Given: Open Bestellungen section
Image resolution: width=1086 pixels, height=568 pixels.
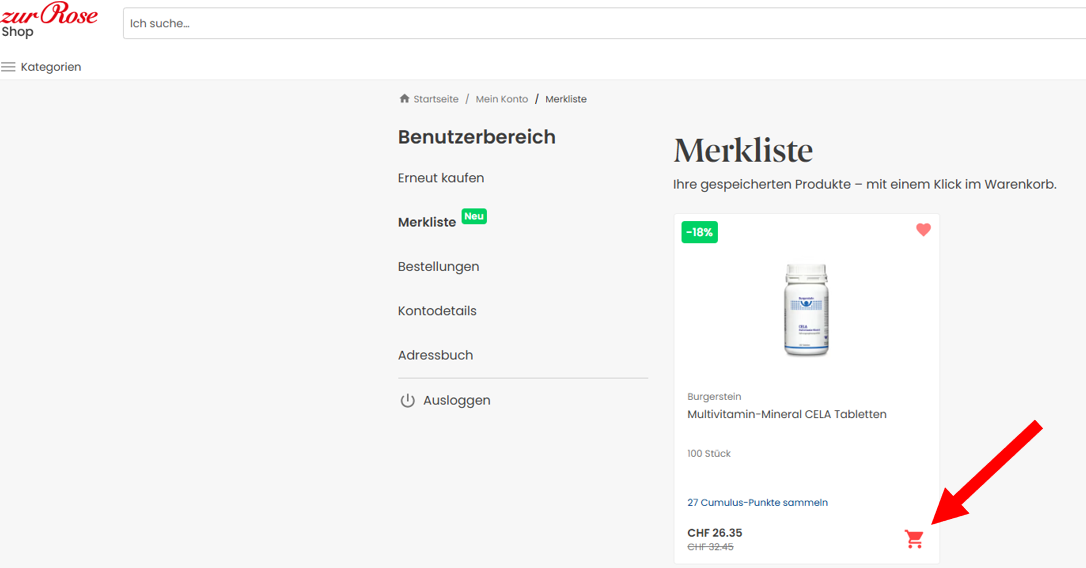Looking at the screenshot, I should 438,267.
